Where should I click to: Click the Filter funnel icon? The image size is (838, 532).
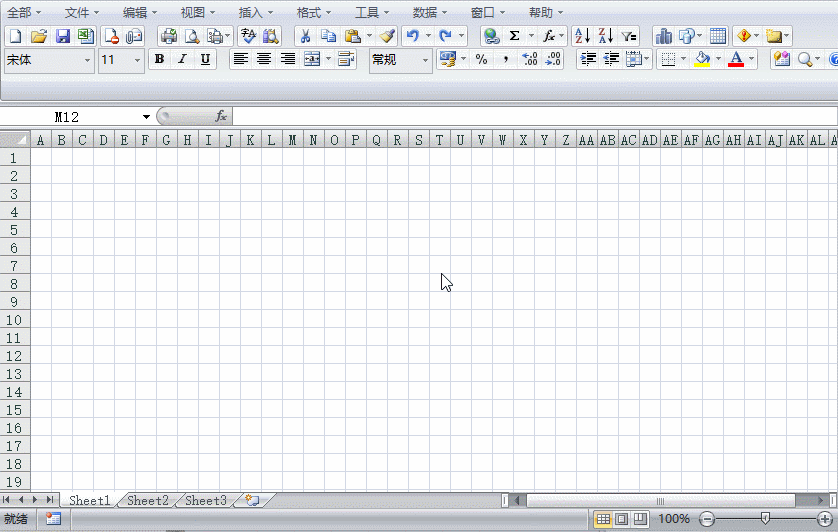click(628, 36)
